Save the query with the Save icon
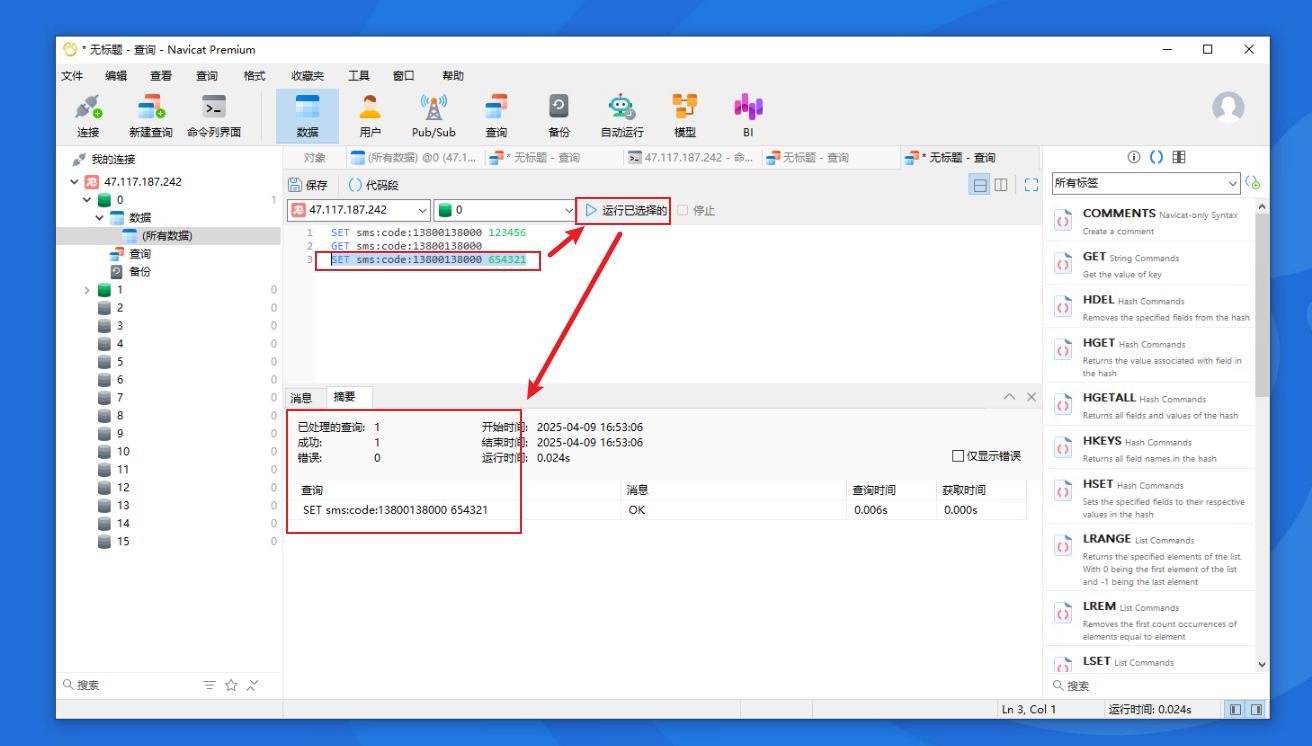1312x746 pixels. coord(308,185)
